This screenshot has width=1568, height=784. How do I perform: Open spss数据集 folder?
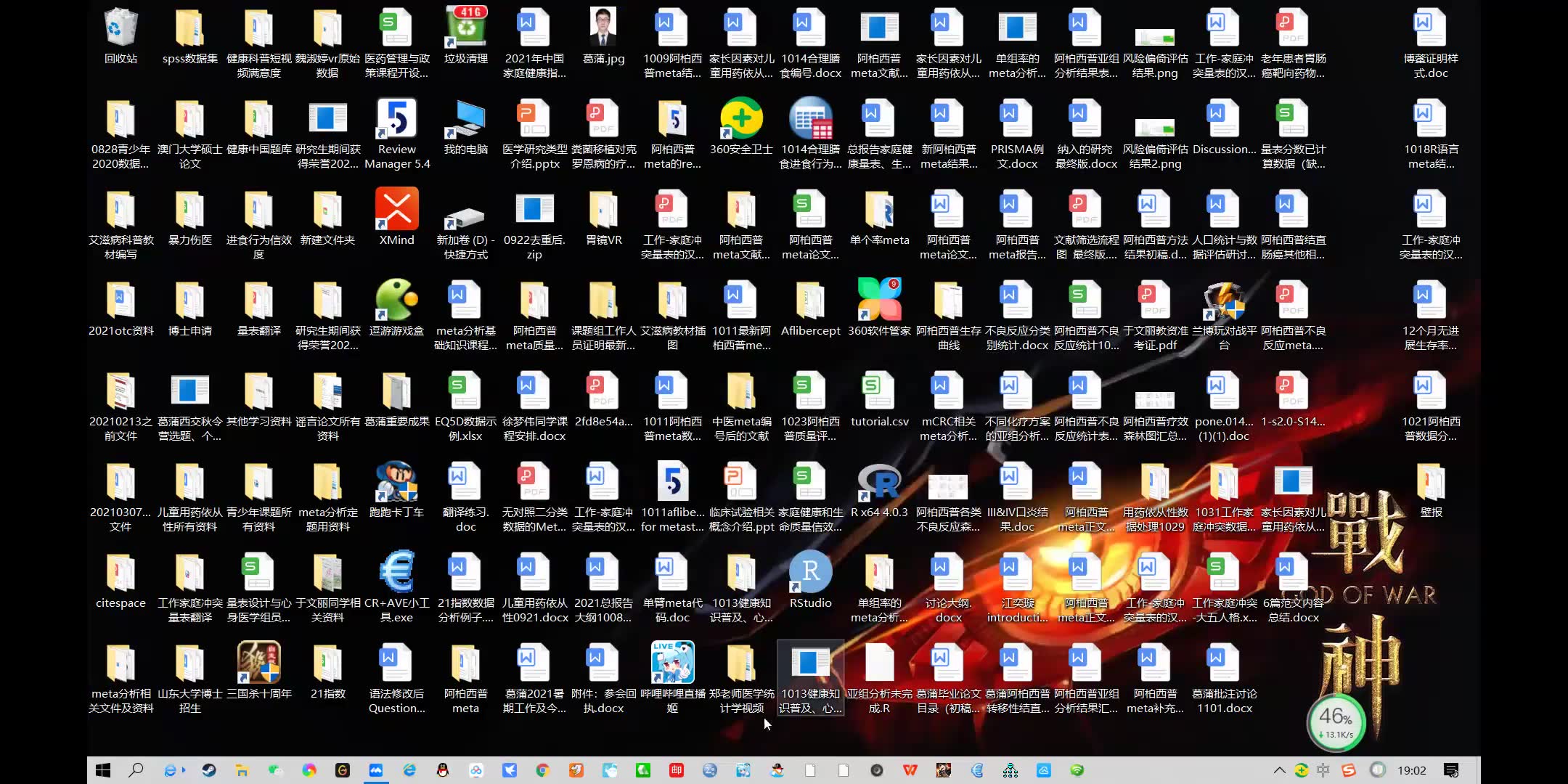click(x=190, y=36)
